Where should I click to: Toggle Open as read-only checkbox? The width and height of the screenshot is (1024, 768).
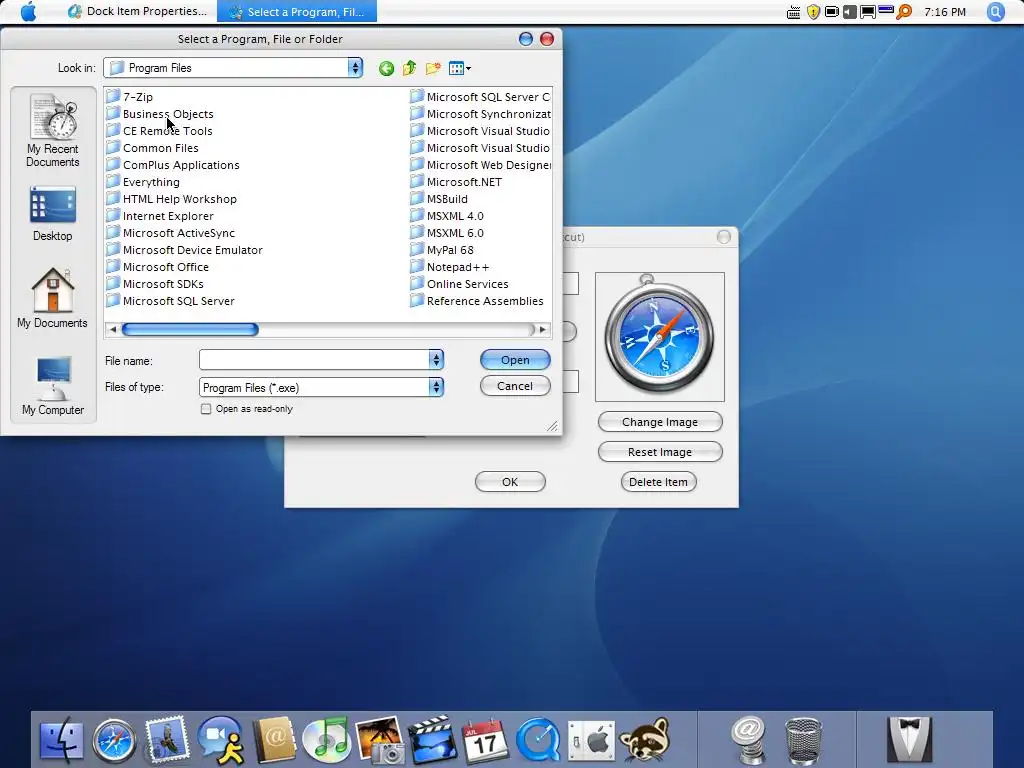point(206,409)
